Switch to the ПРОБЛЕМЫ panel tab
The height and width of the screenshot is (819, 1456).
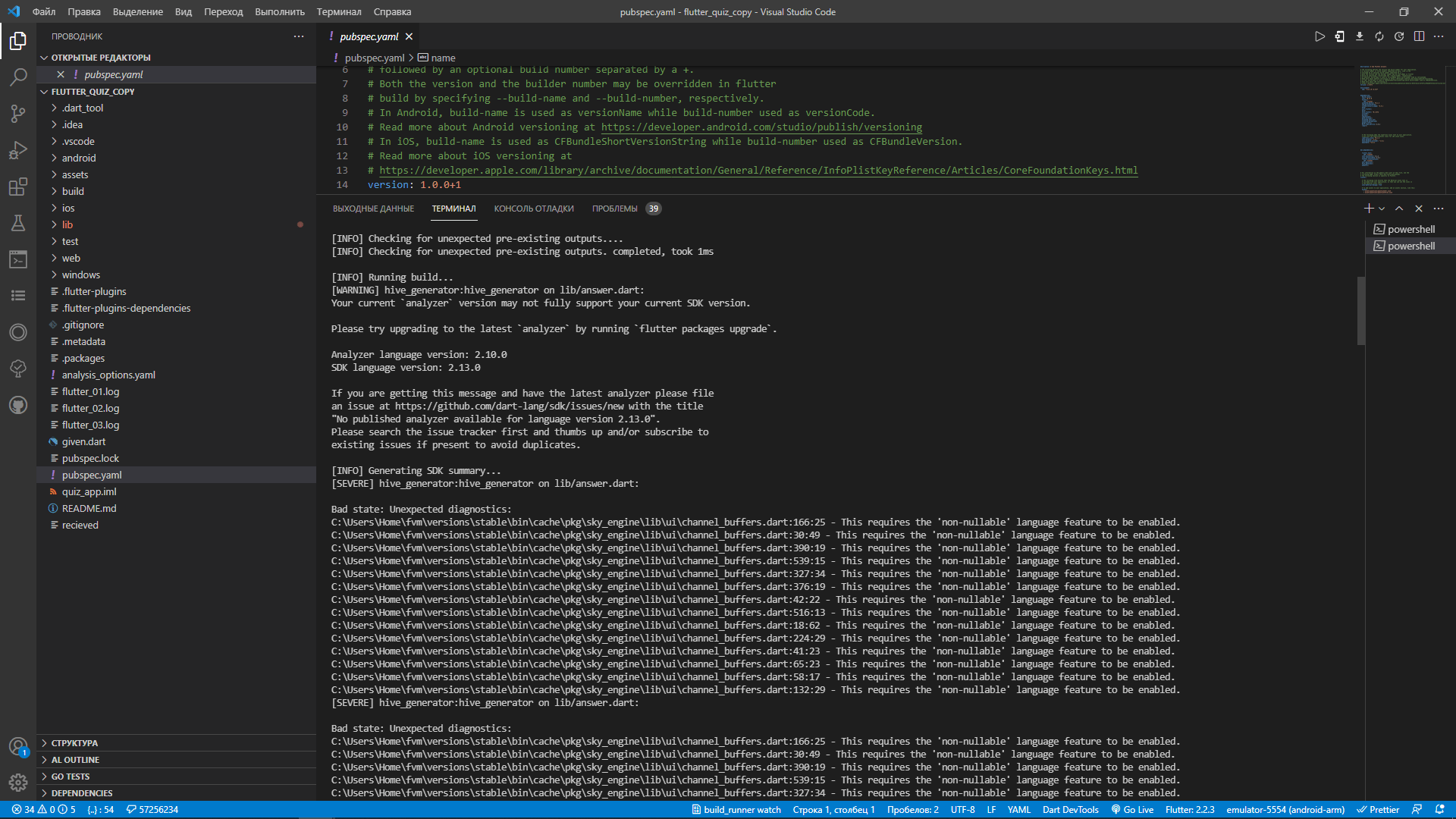click(616, 209)
